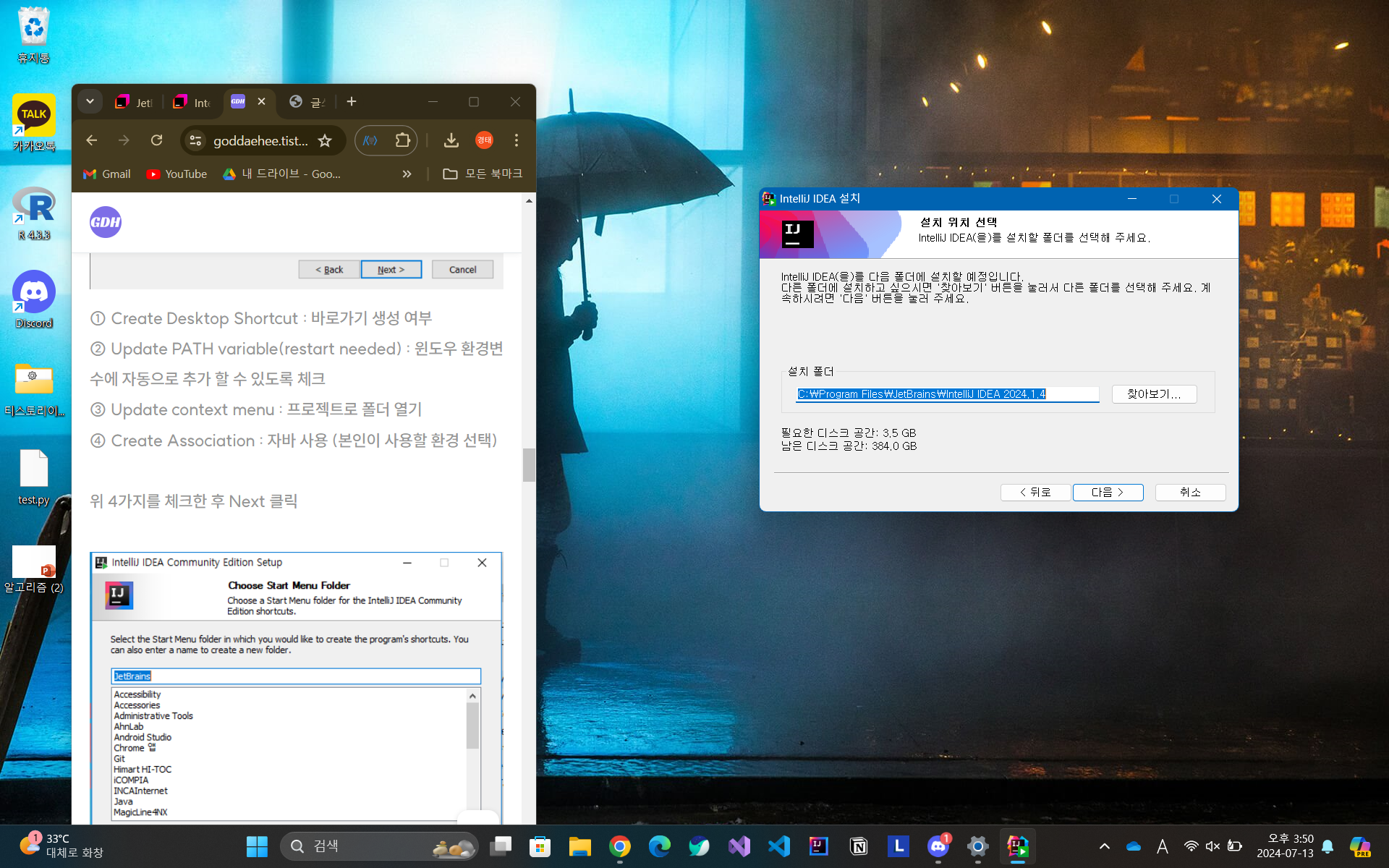Click the text '위 4가지를 체크한 후 Next 클릭'
The height and width of the screenshot is (868, 1389).
click(193, 501)
